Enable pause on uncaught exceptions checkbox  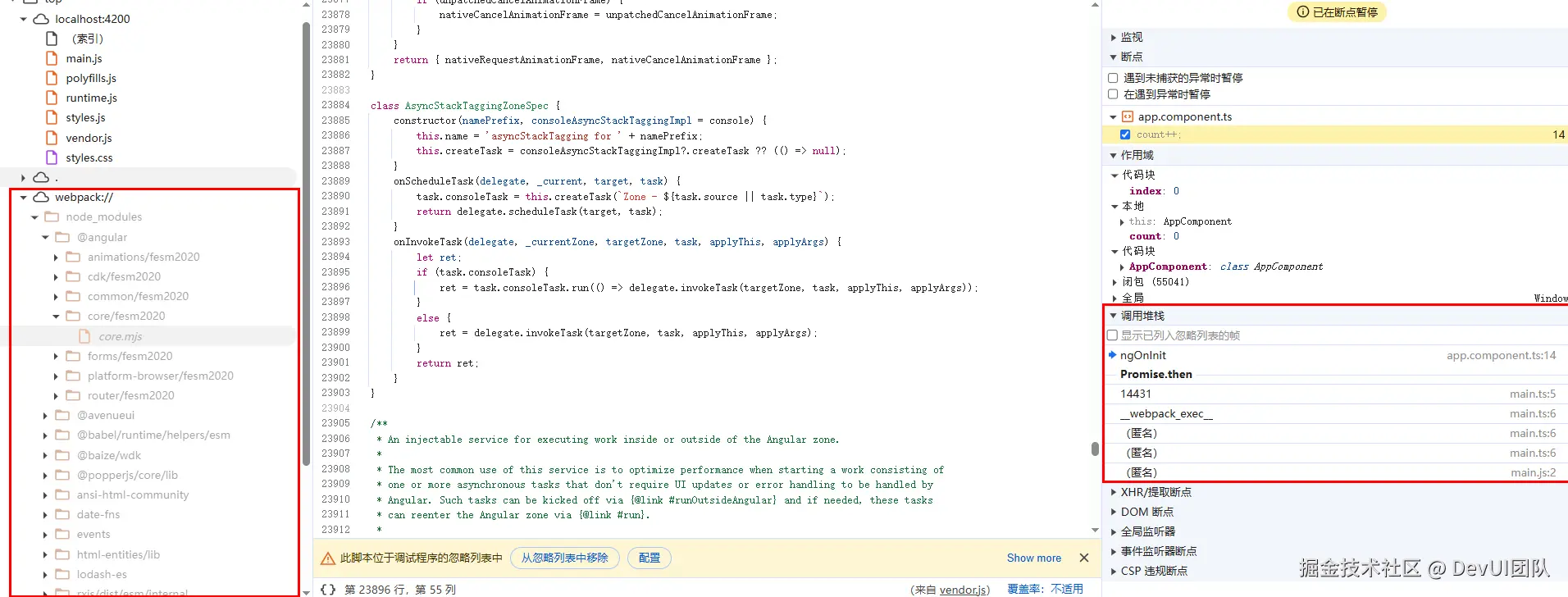pos(1113,78)
